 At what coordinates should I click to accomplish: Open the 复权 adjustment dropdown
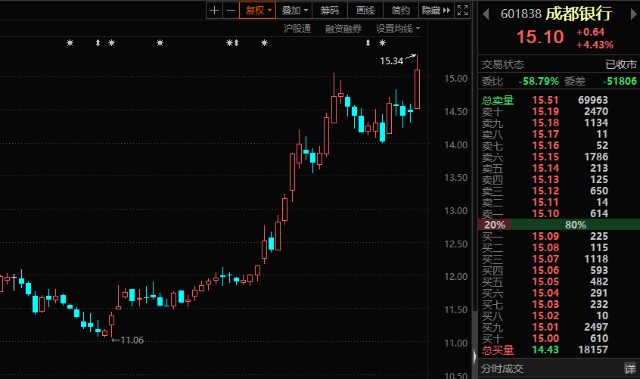(x=258, y=10)
